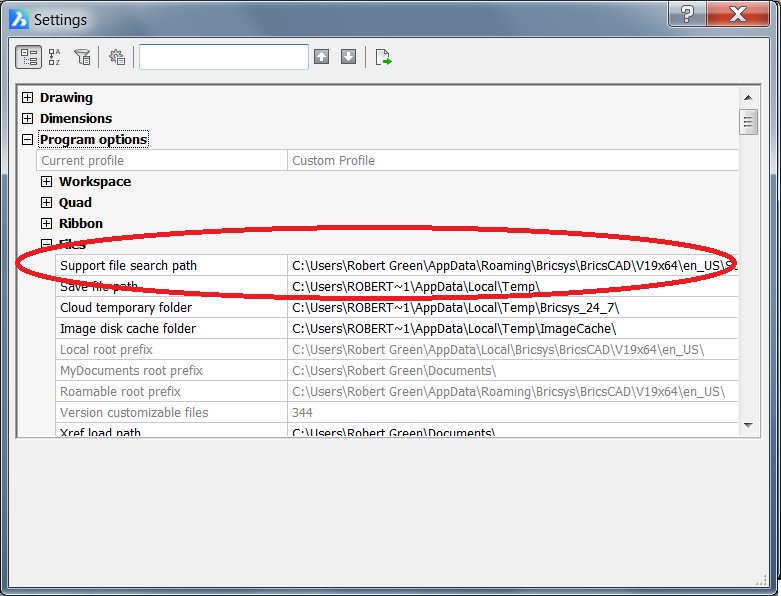Click the vertical scrollbar thumb
Screen dimensions: 781x596
748,122
